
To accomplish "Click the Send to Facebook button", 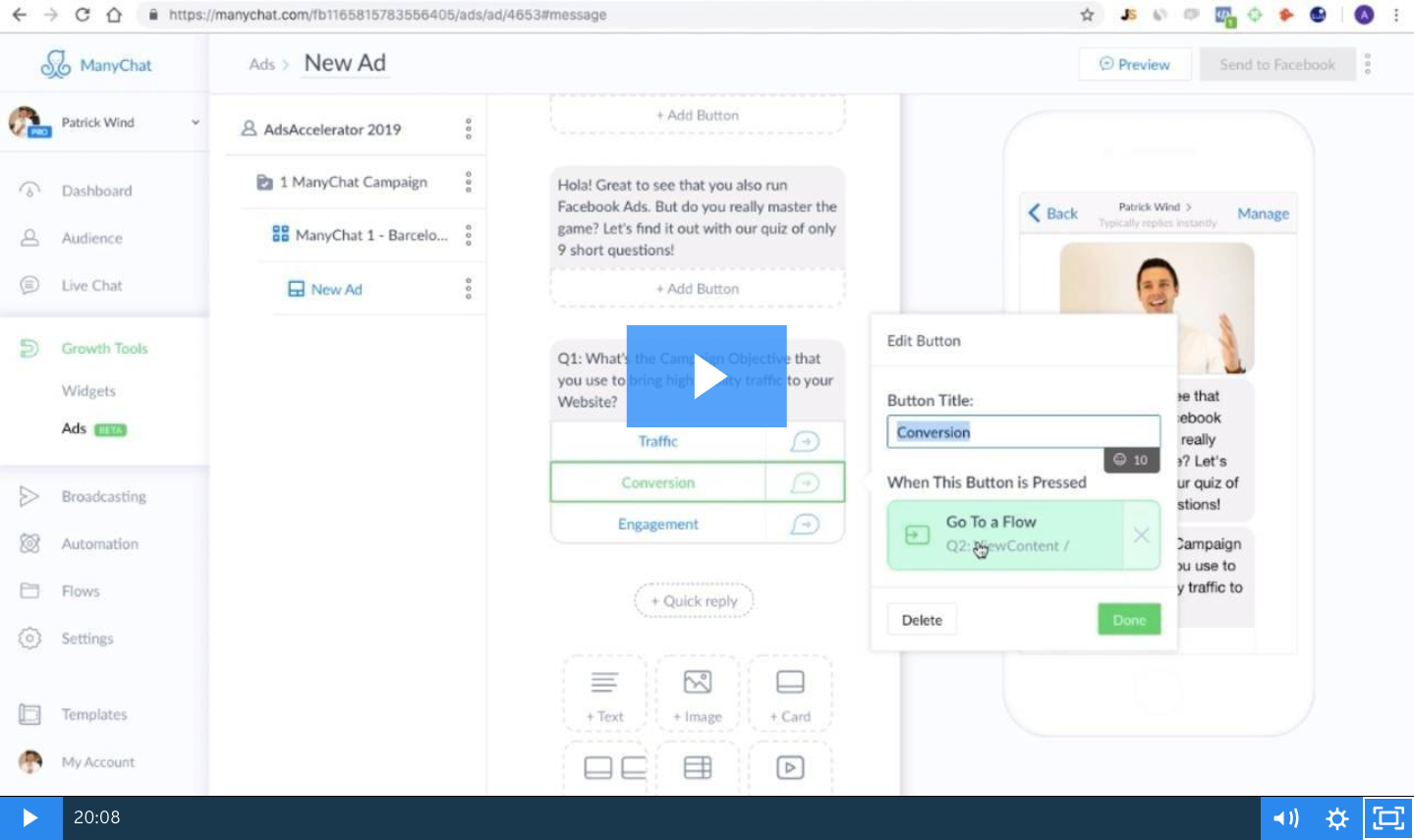I will click(1277, 64).
